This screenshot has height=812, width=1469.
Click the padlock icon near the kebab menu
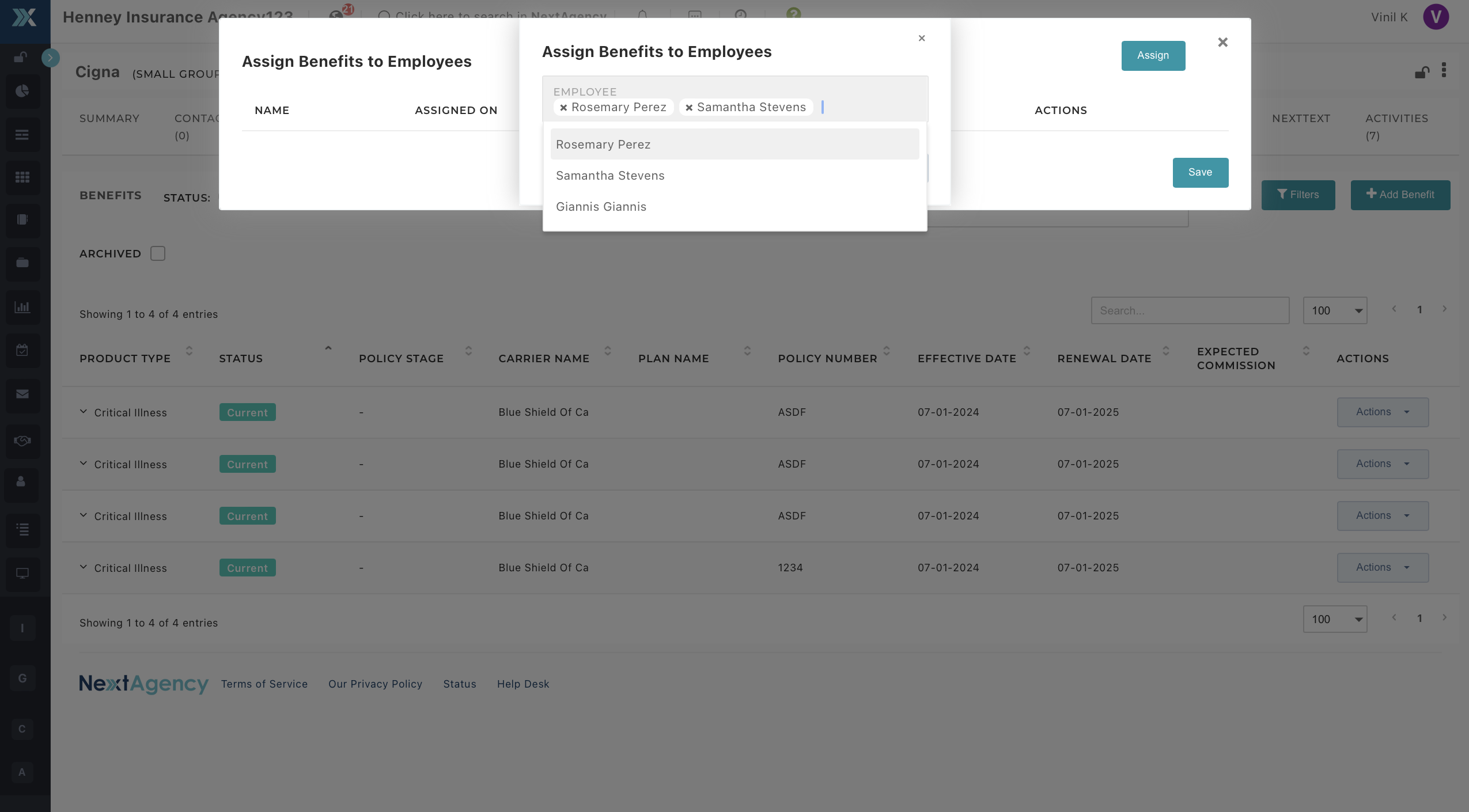[x=1422, y=72]
